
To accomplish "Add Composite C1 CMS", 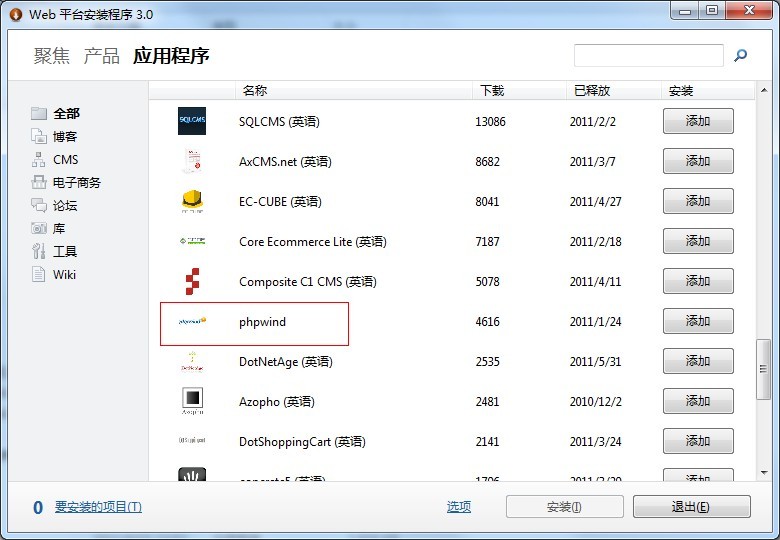I will tap(698, 281).
